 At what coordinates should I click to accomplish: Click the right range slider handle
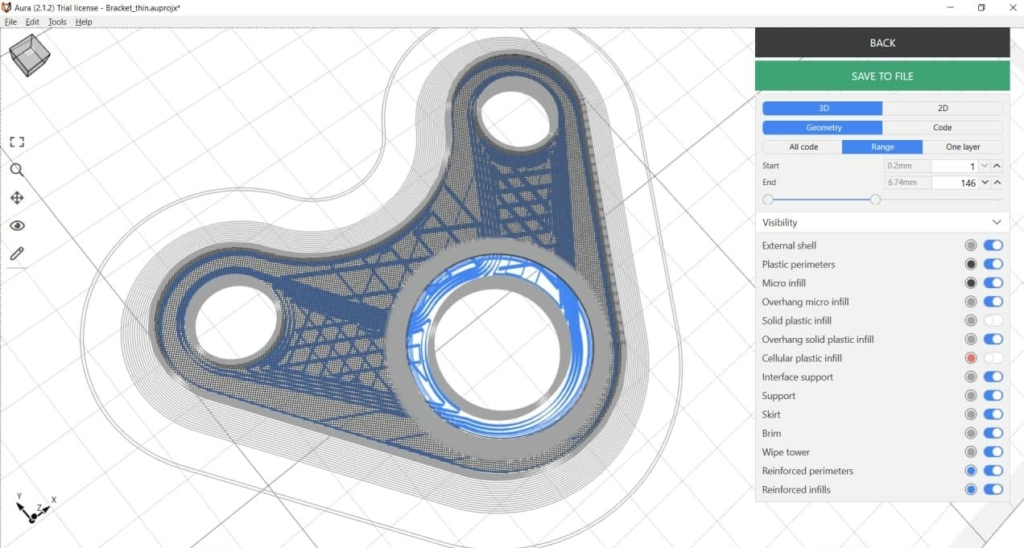tap(875, 199)
